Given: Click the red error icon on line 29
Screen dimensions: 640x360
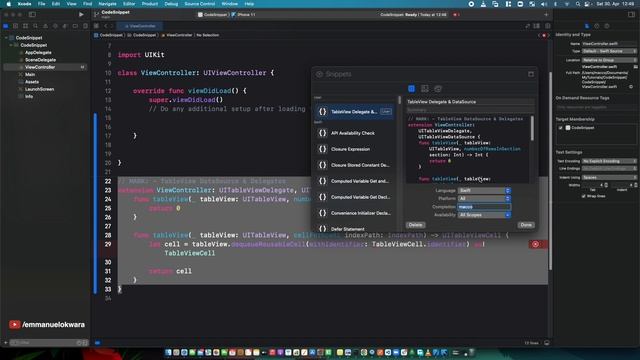Looking at the screenshot, I should [x=536, y=244].
